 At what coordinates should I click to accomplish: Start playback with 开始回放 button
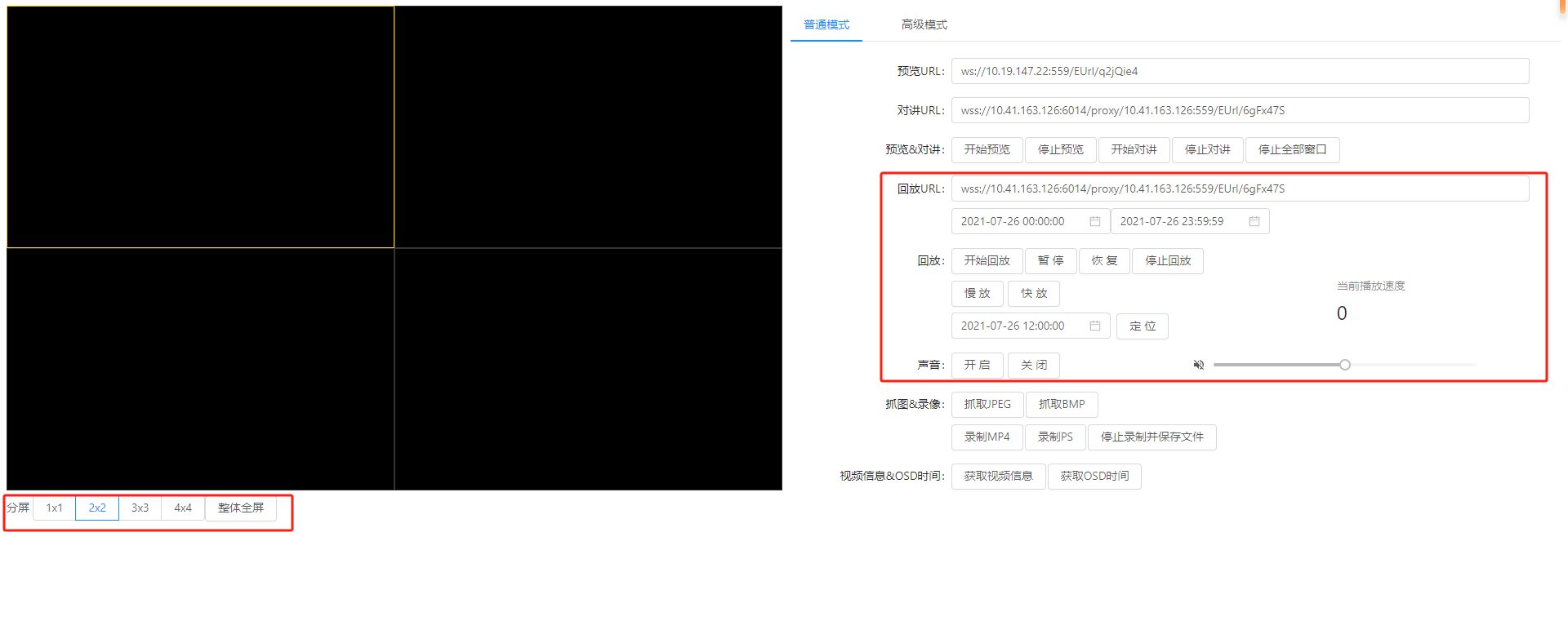coord(987,260)
